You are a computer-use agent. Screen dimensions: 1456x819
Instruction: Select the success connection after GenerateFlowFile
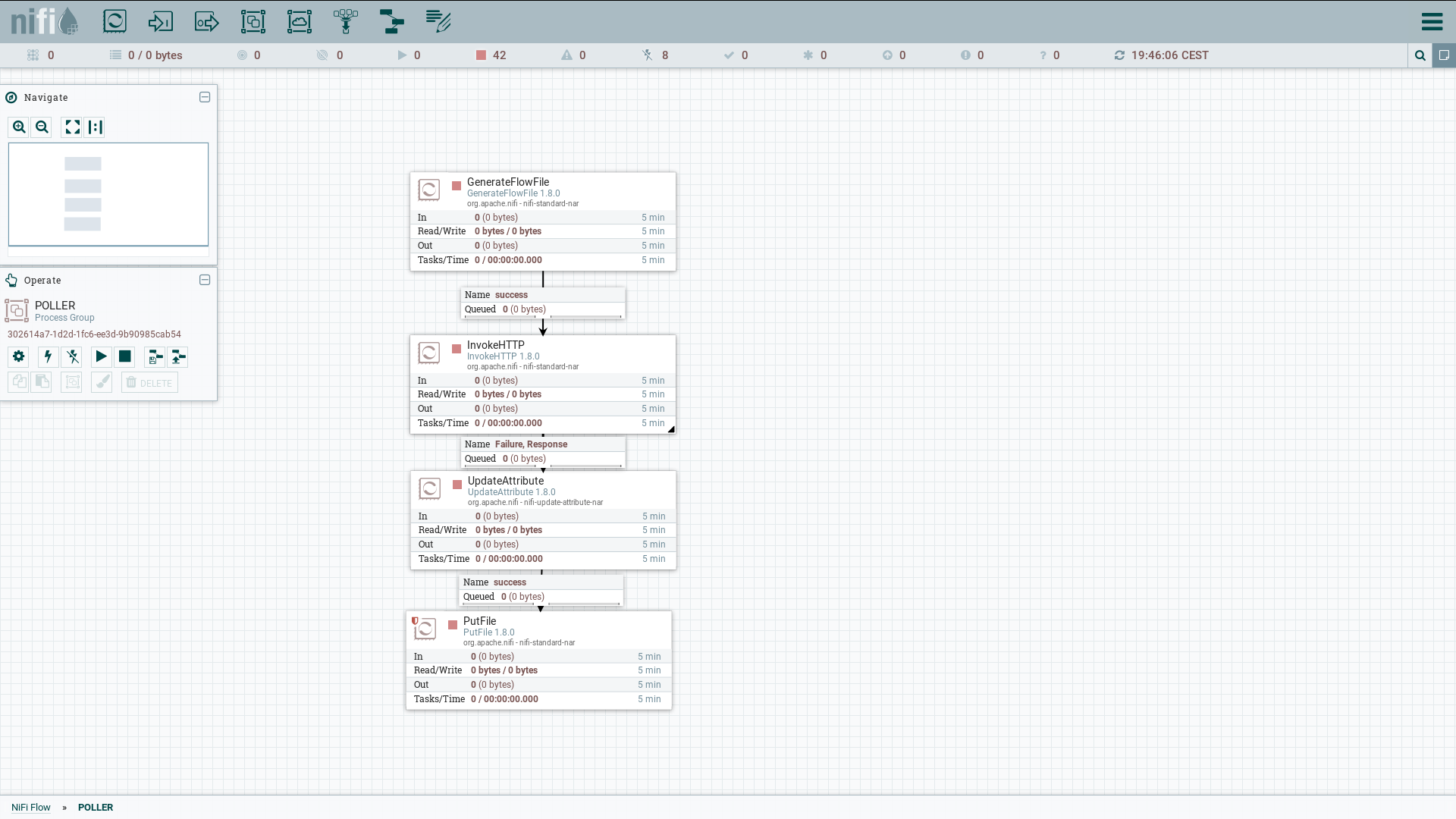[543, 303]
